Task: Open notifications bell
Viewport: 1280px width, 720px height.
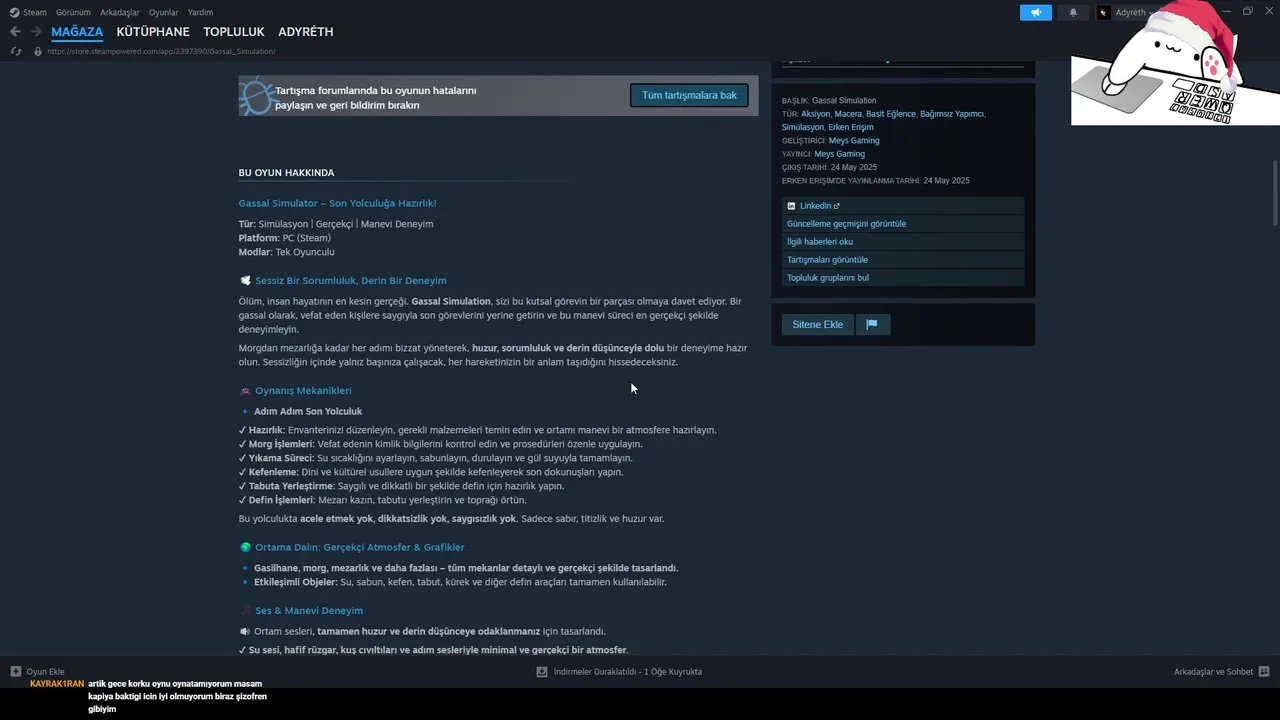Action: (1073, 13)
